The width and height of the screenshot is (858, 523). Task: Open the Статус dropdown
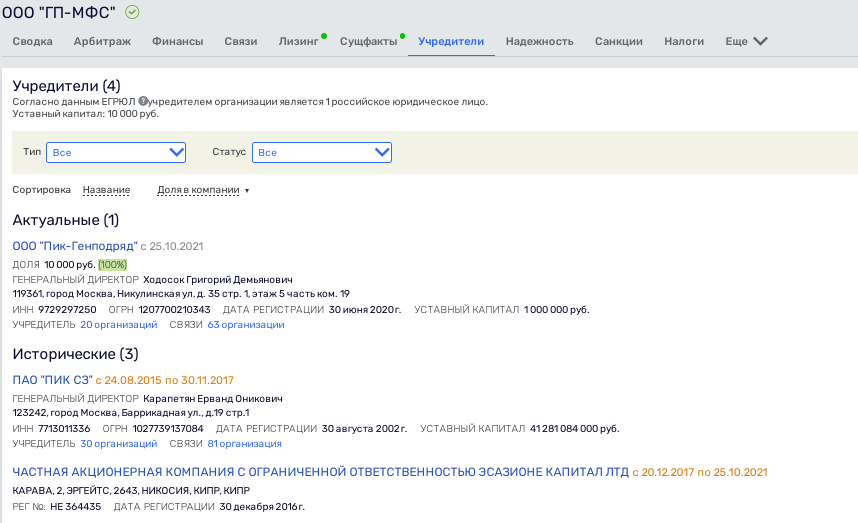[x=322, y=152]
